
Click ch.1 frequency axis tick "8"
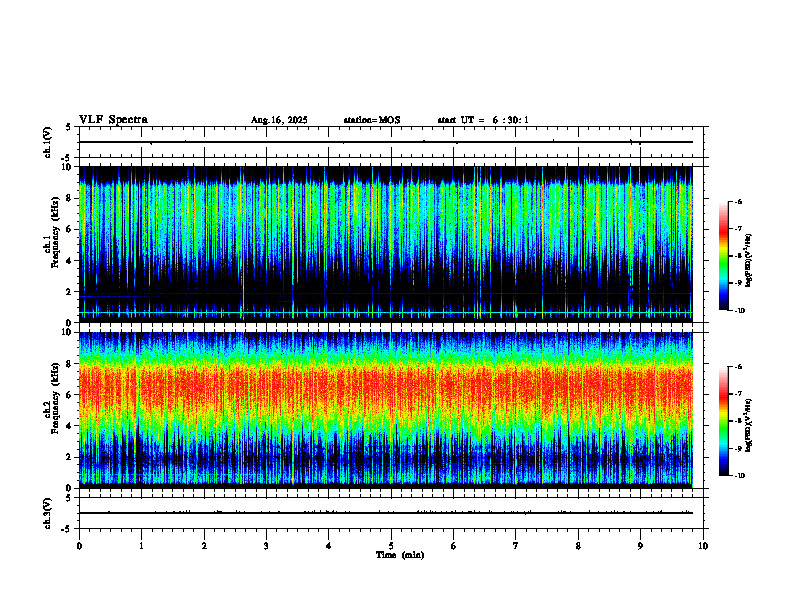click(69, 198)
